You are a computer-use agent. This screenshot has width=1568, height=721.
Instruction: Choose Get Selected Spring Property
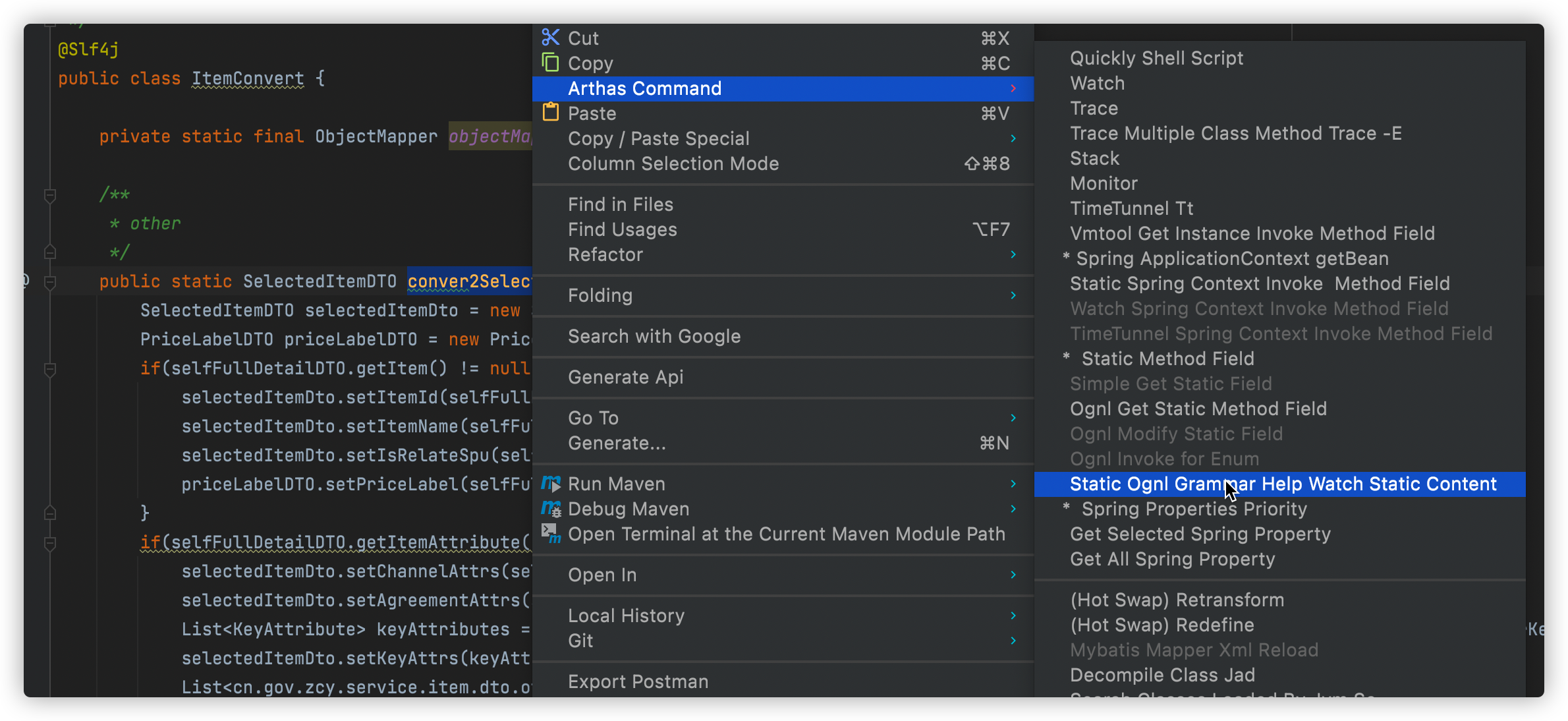click(x=1280, y=534)
